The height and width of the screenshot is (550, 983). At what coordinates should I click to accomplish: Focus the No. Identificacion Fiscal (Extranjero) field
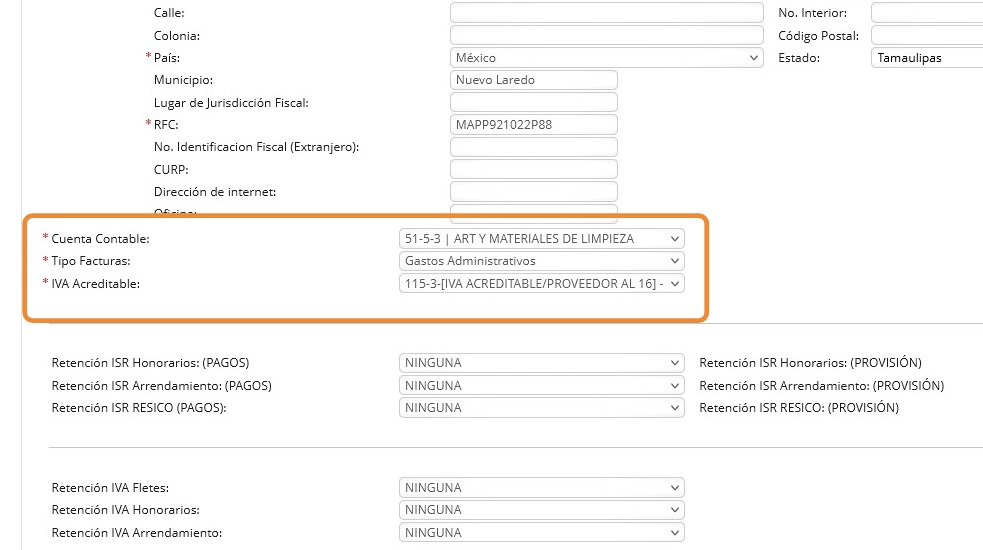(x=534, y=147)
